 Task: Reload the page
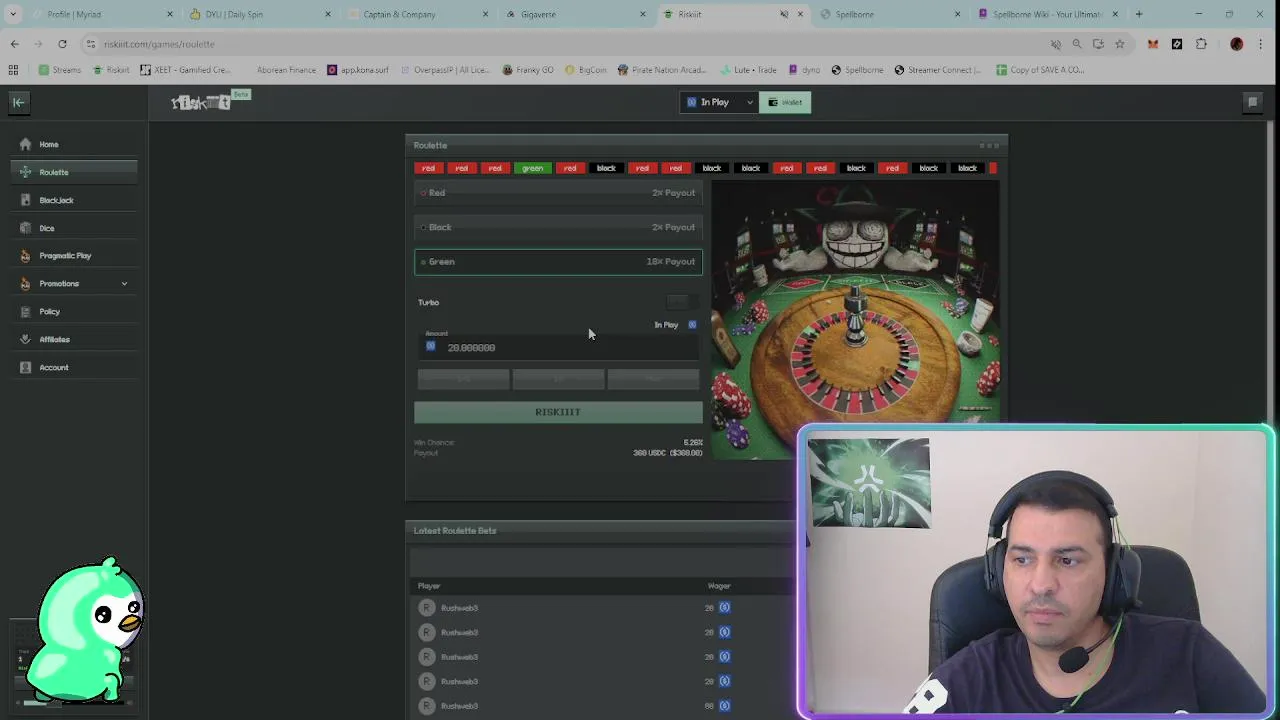[62, 44]
